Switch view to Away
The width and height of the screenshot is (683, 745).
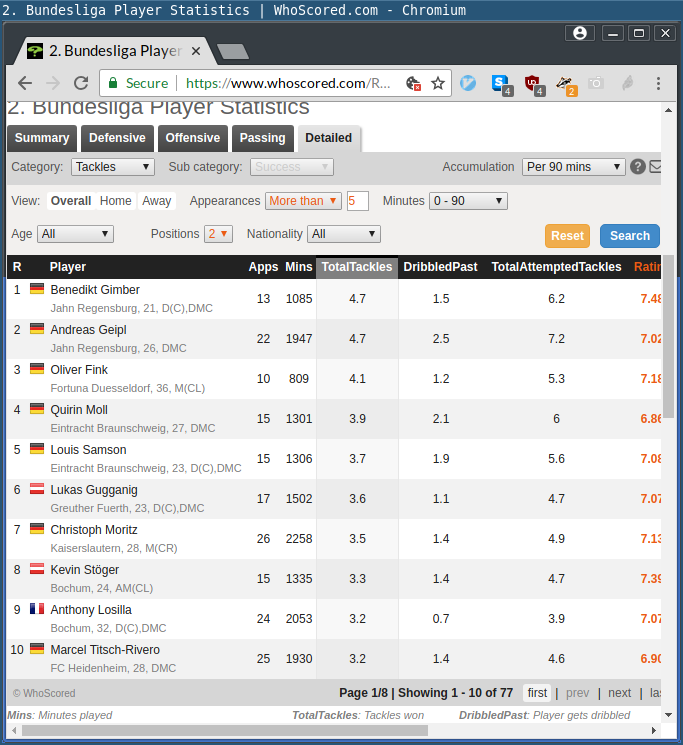tap(157, 201)
